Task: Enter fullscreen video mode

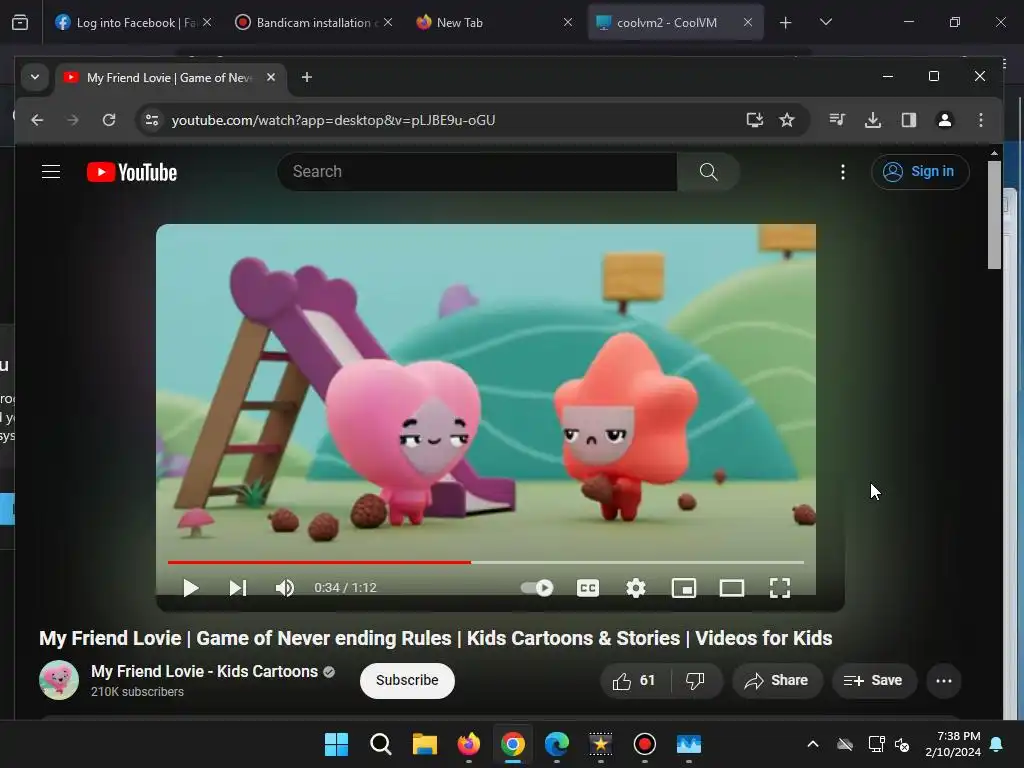Action: click(x=780, y=588)
